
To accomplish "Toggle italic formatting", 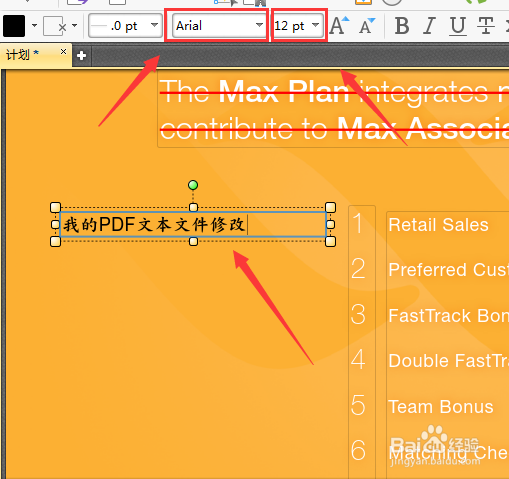I will click(x=429, y=26).
